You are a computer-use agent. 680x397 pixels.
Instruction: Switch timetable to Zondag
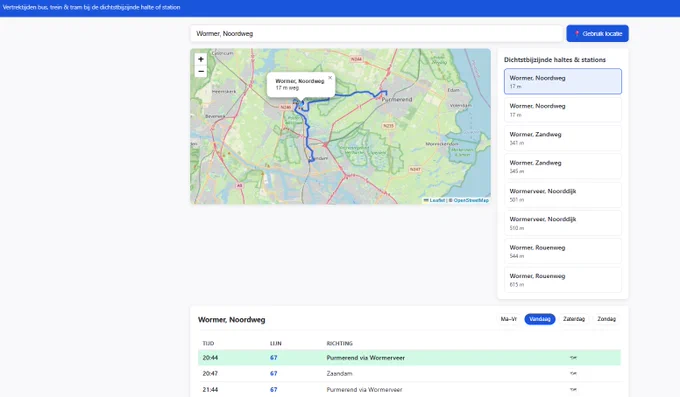(x=606, y=319)
